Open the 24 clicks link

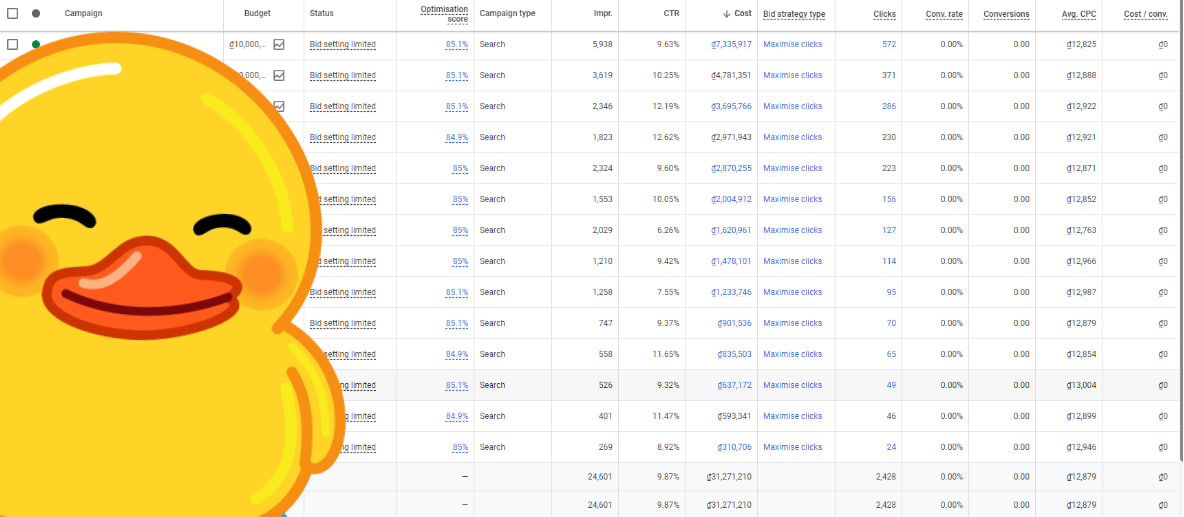[x=891, y=447]
